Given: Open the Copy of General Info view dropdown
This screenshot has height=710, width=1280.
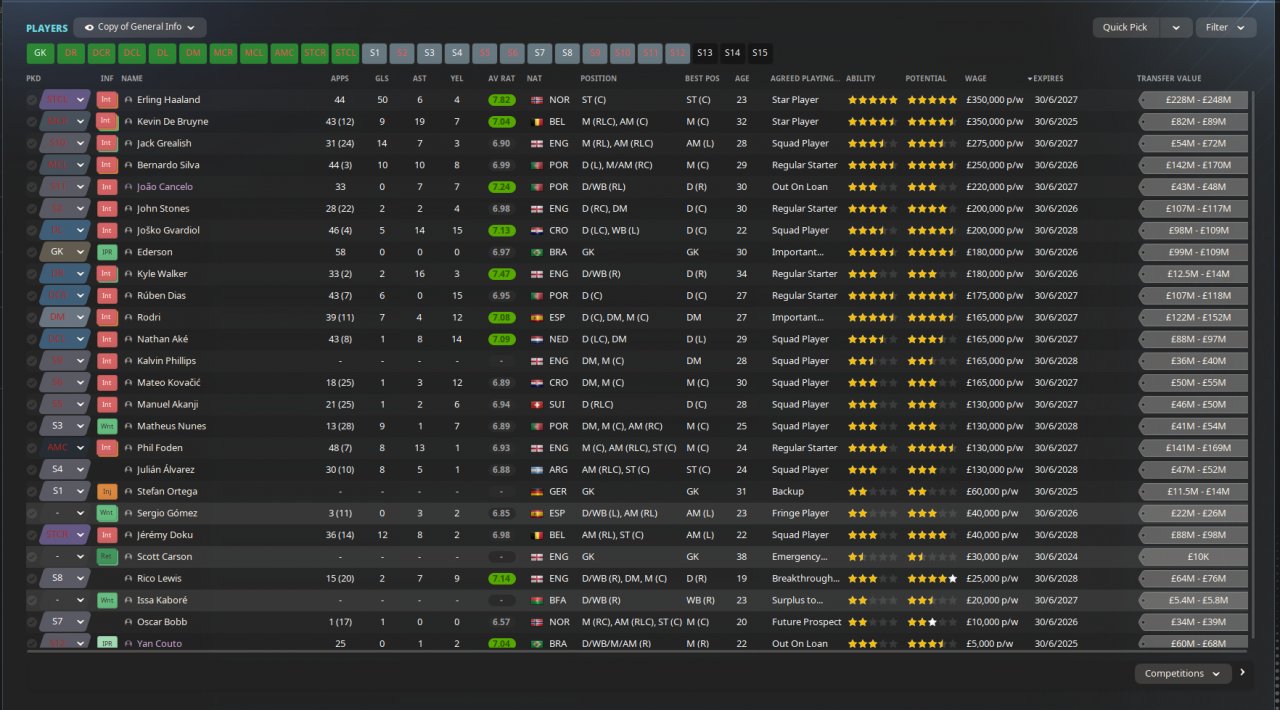Looking at the screenshot, I should (140, 28).
